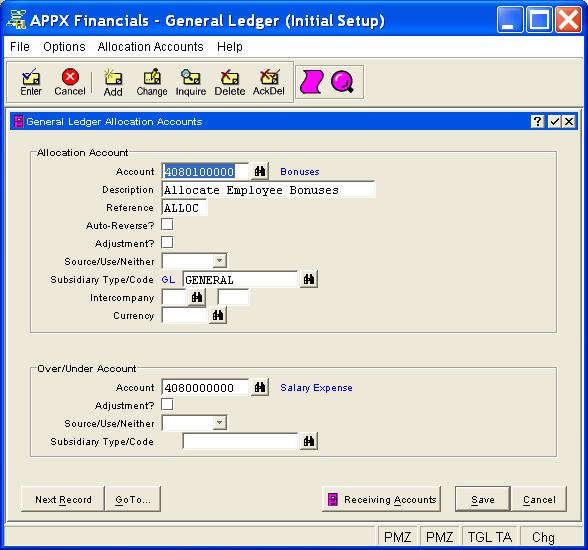Click the second PMZ status bar entry

point(440,537)
